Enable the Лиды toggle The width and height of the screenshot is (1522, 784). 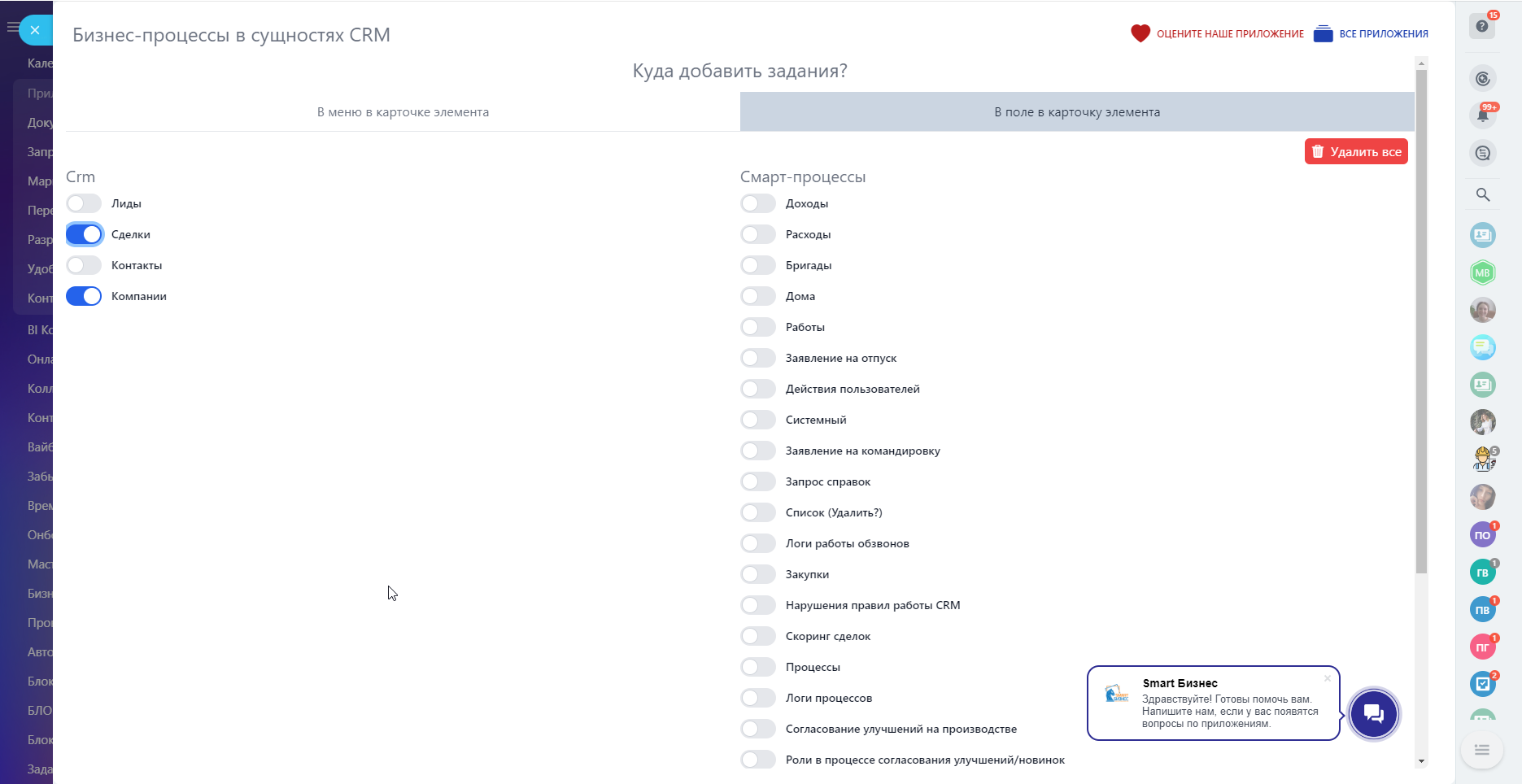tap(84, 203)
